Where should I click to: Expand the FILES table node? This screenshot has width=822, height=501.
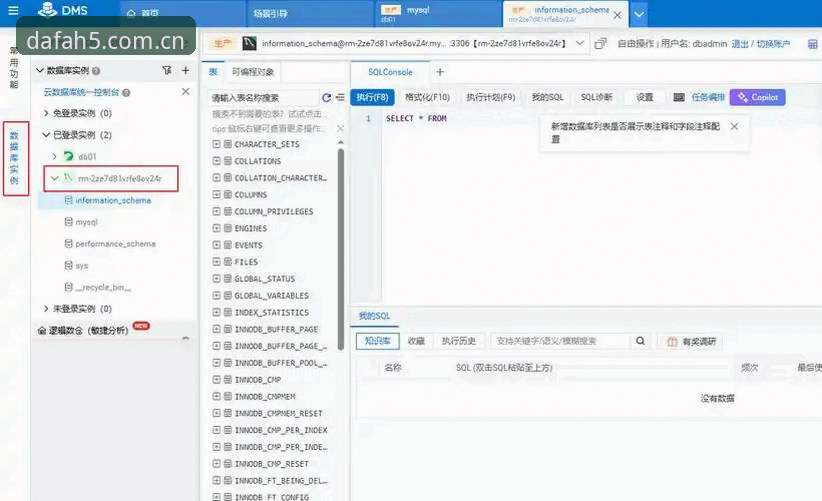click(x=217, y=262)
